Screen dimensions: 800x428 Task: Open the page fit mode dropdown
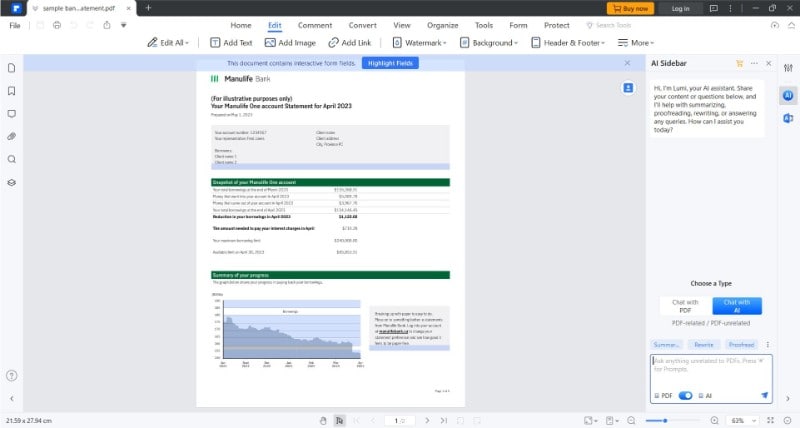(x=591, y=420)
